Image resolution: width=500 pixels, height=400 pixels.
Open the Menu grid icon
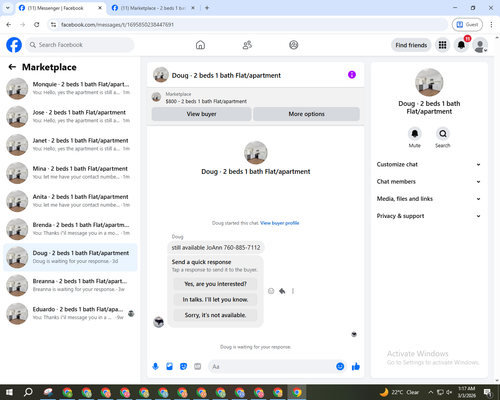442,45
